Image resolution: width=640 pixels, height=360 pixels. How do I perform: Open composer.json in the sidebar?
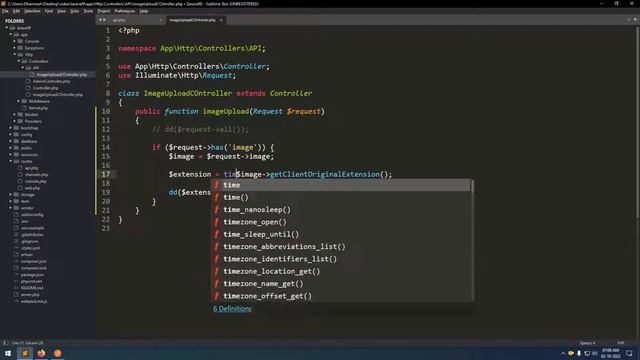tap(33, 261)
